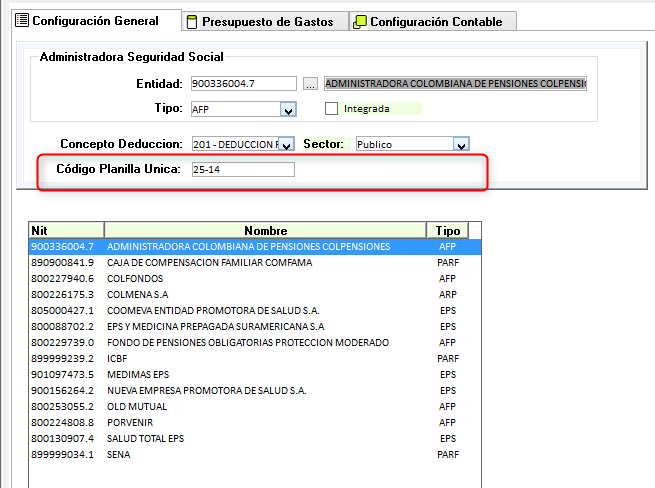Open the Configuración General tab
This screenshot has width=655, height=488.
[x=97, y=20]
